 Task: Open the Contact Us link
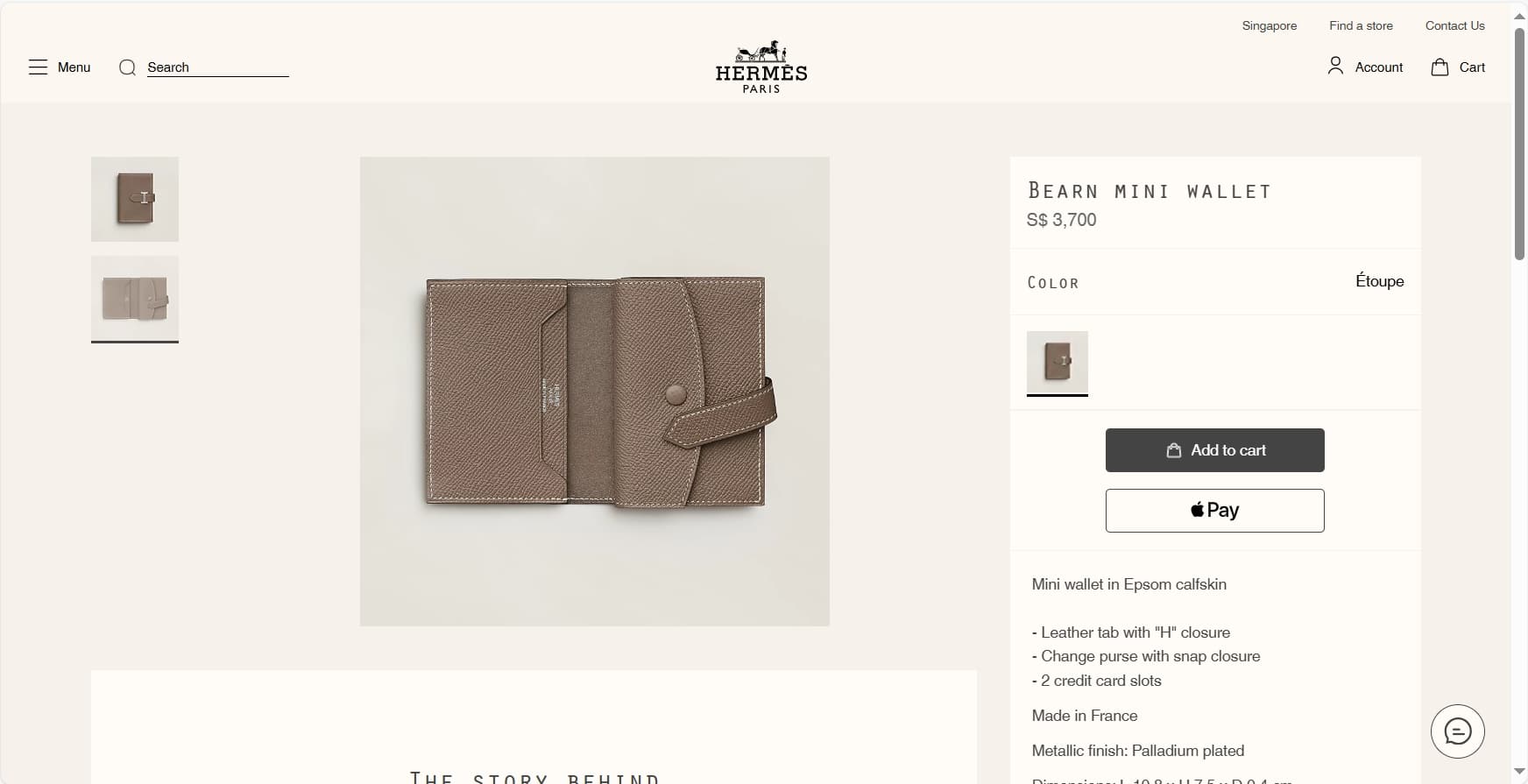tap(1455, 25)
